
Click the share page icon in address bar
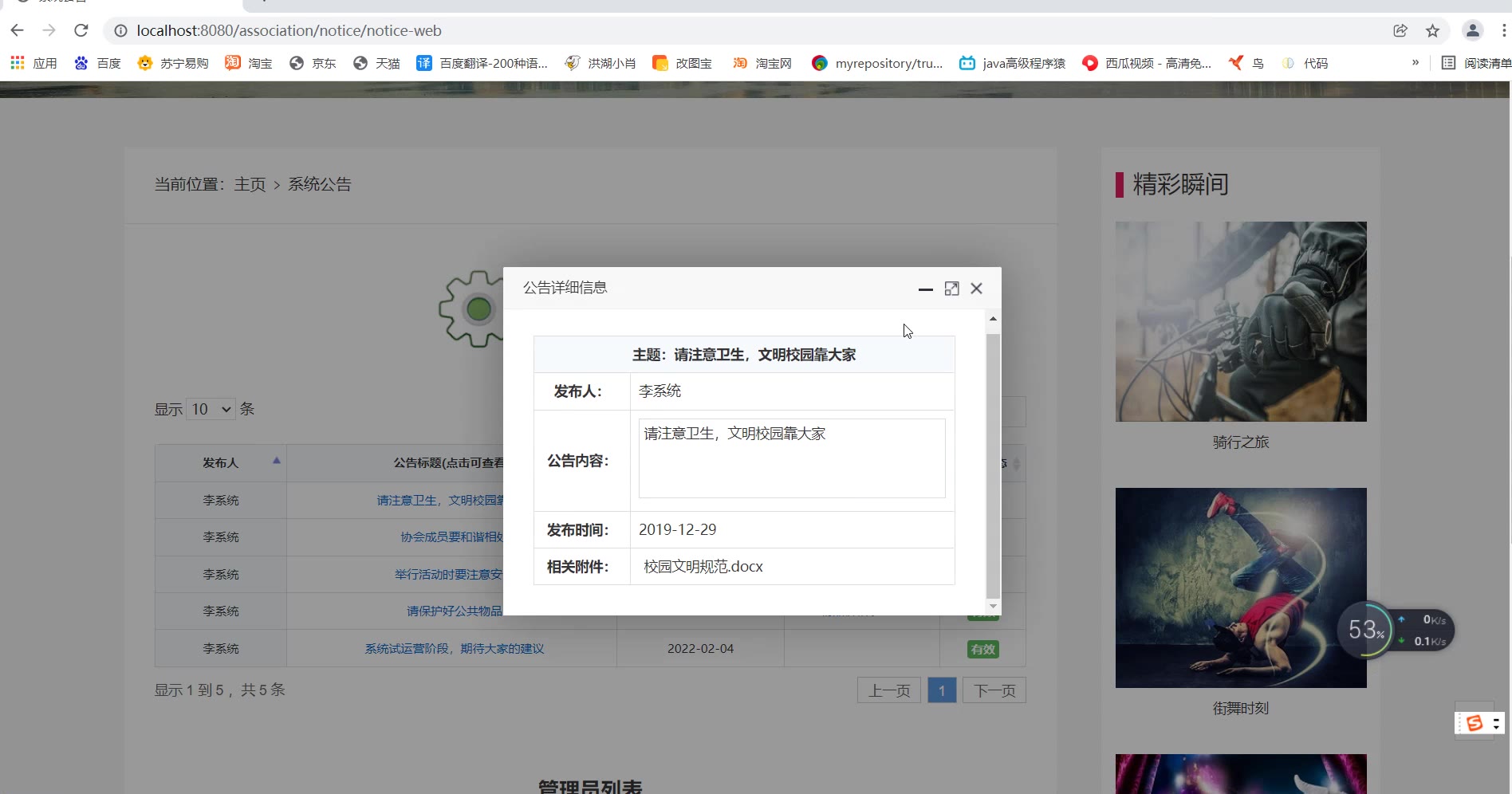[1400, 30]
